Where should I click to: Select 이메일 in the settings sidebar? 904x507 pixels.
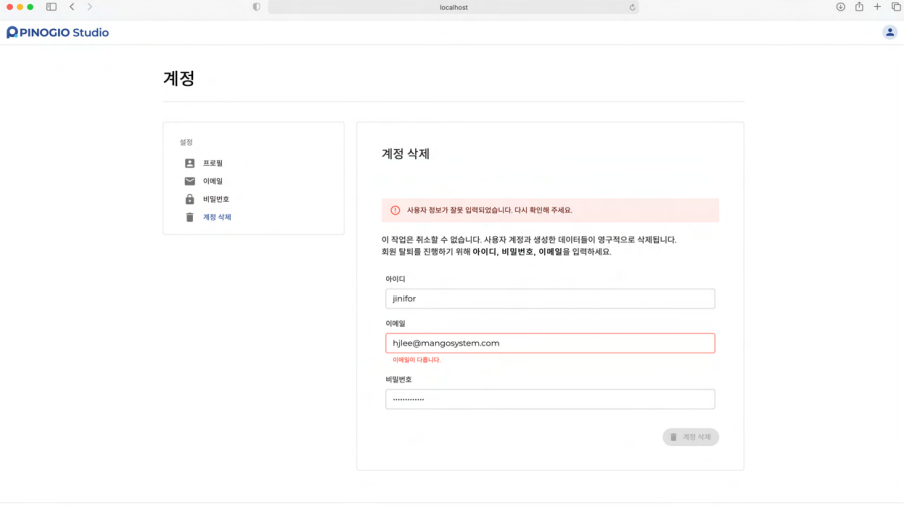[x=212, y=181]
